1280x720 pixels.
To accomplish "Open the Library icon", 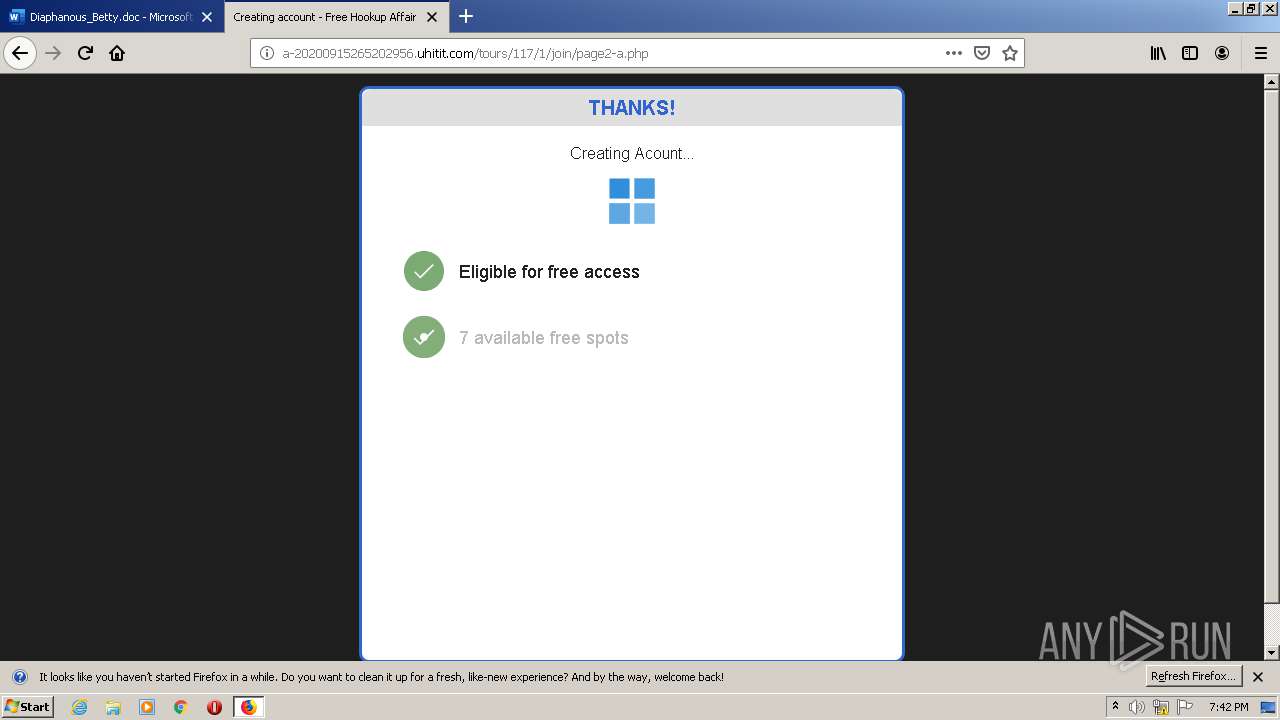I will pyautogui.click(x=1158, y=53).
